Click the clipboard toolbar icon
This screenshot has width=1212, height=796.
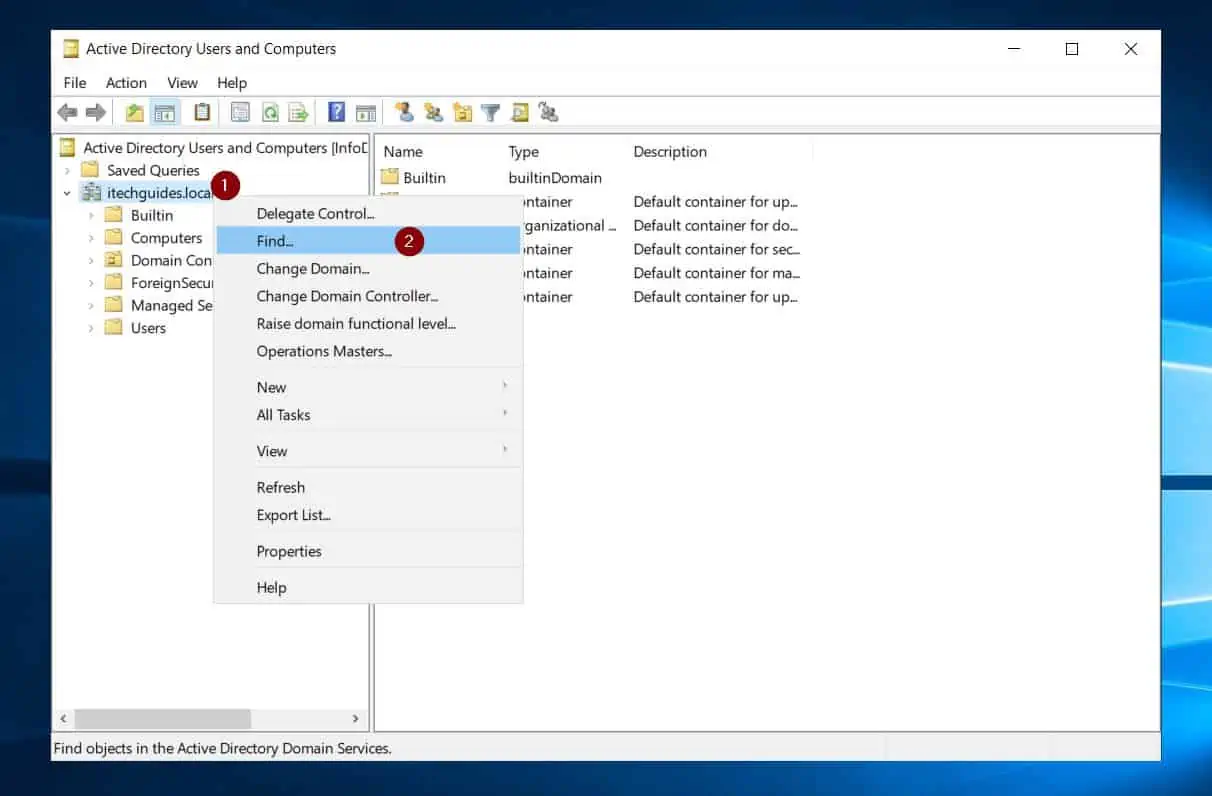coord(203,113)
